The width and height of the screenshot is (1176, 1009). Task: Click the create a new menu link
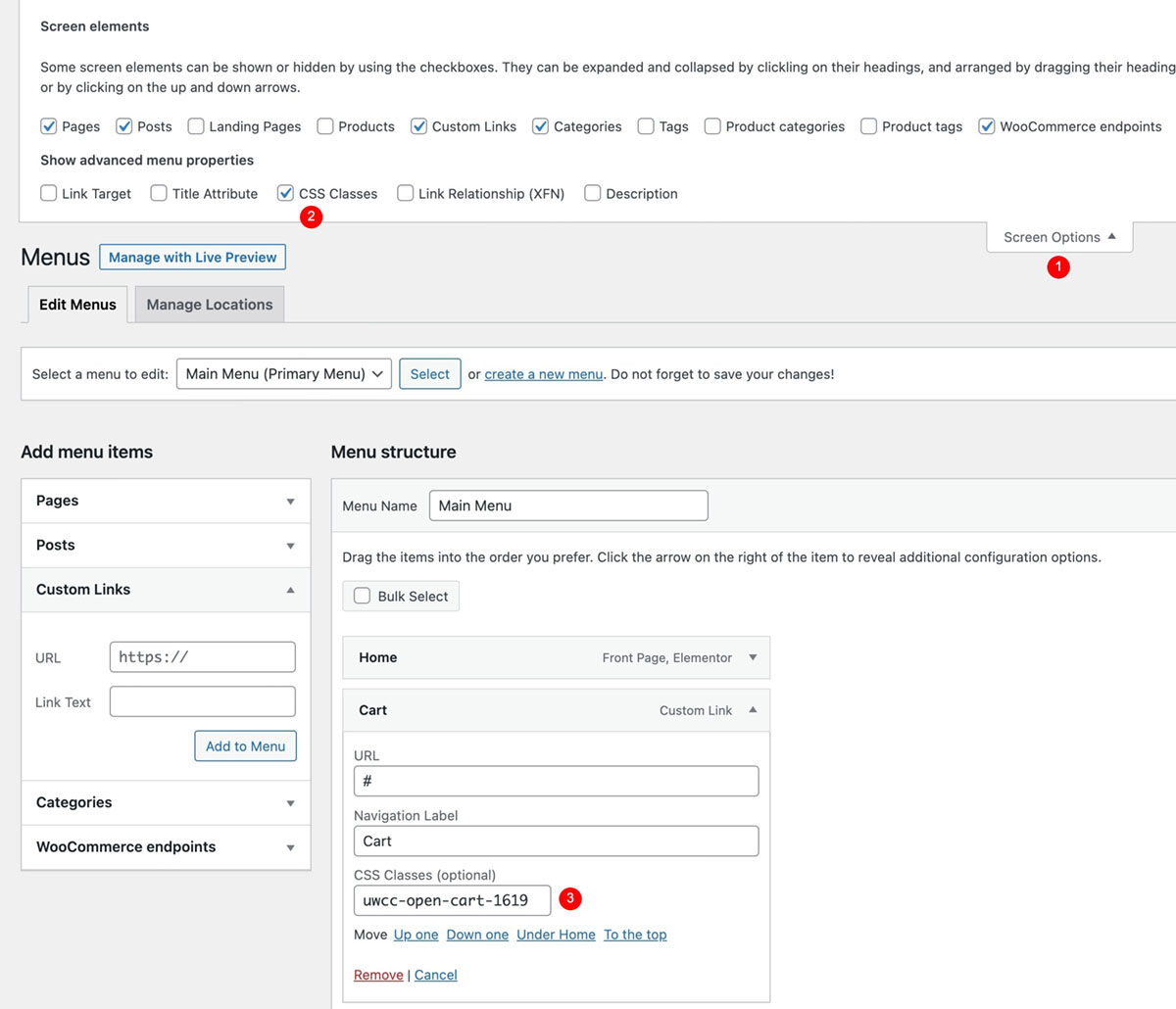pos(543,374)
